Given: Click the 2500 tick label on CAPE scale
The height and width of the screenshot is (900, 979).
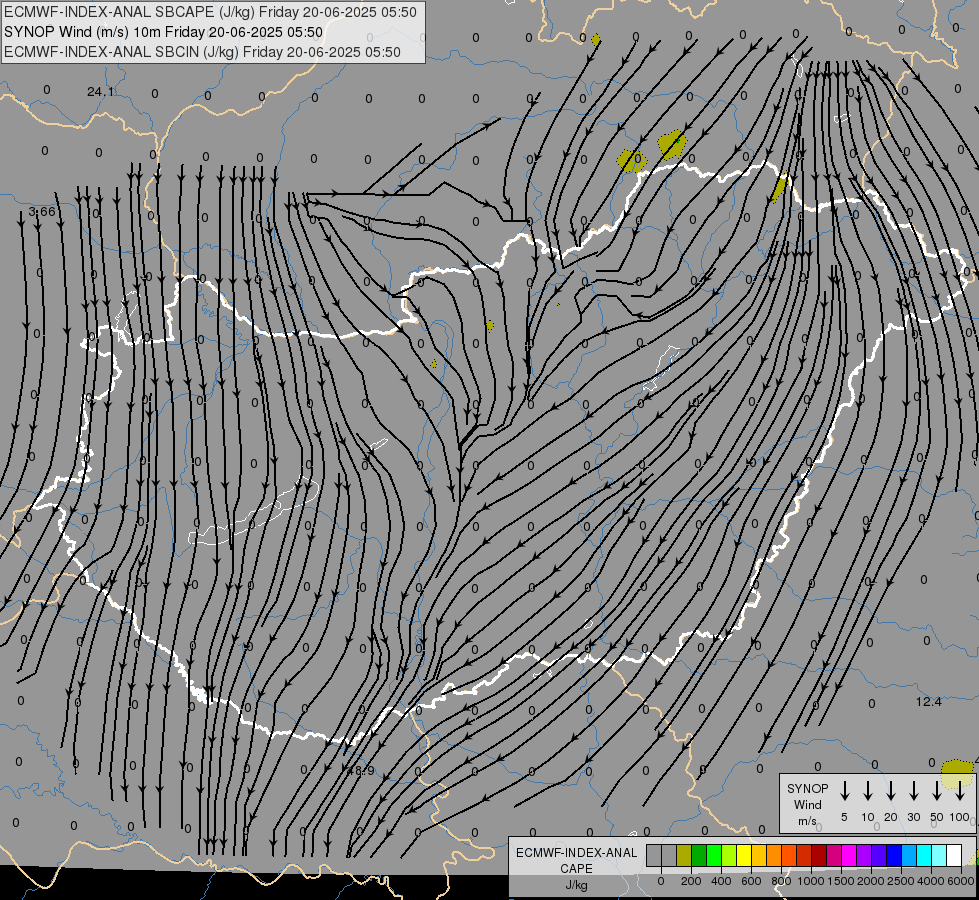Looking at the screenshot, I should point(900,881).
